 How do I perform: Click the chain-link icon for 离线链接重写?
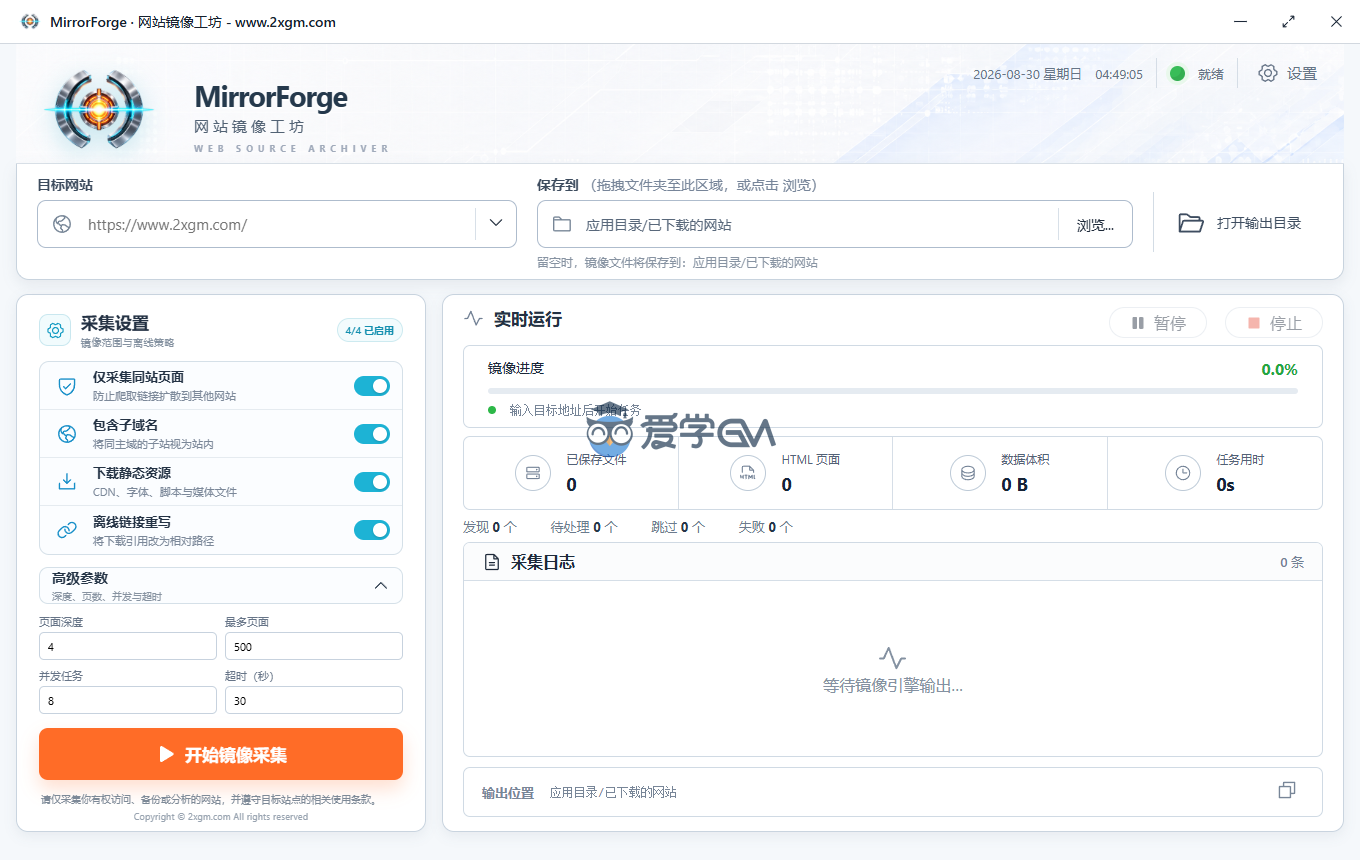[67, 530]
